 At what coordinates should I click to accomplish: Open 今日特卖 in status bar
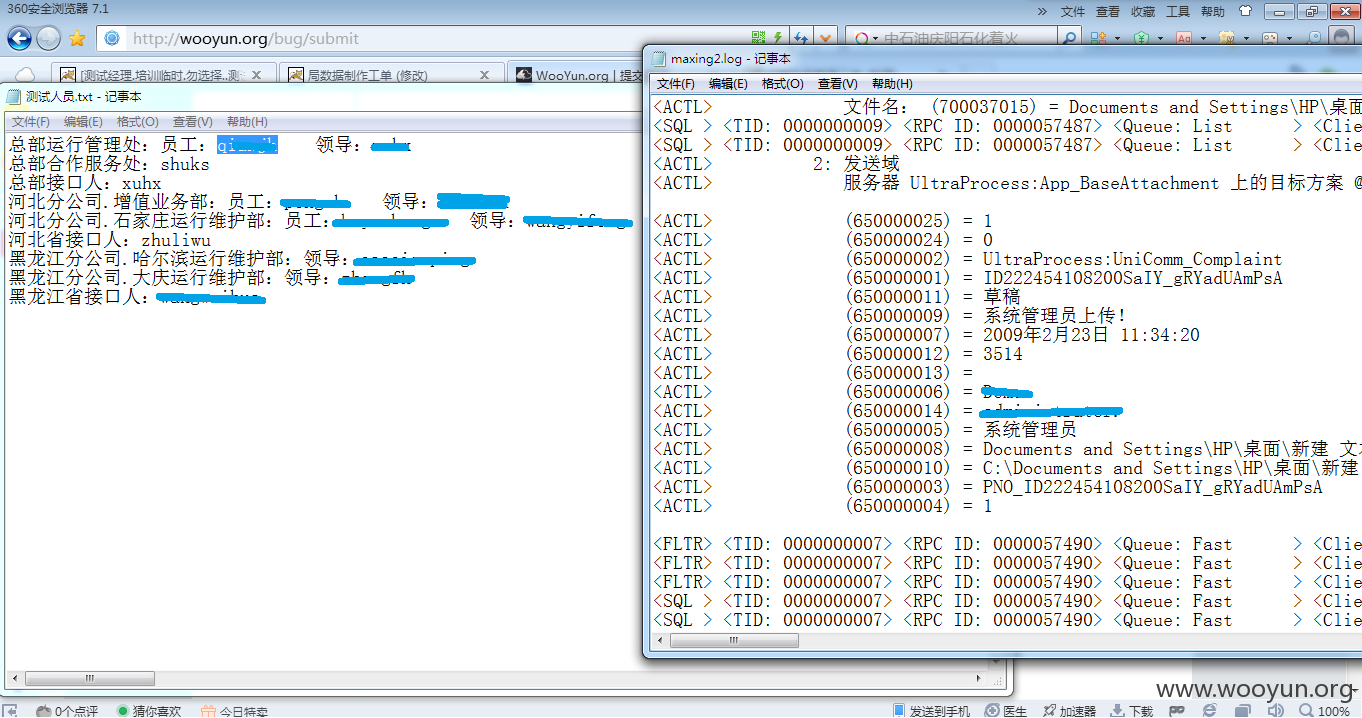(235, 711)
